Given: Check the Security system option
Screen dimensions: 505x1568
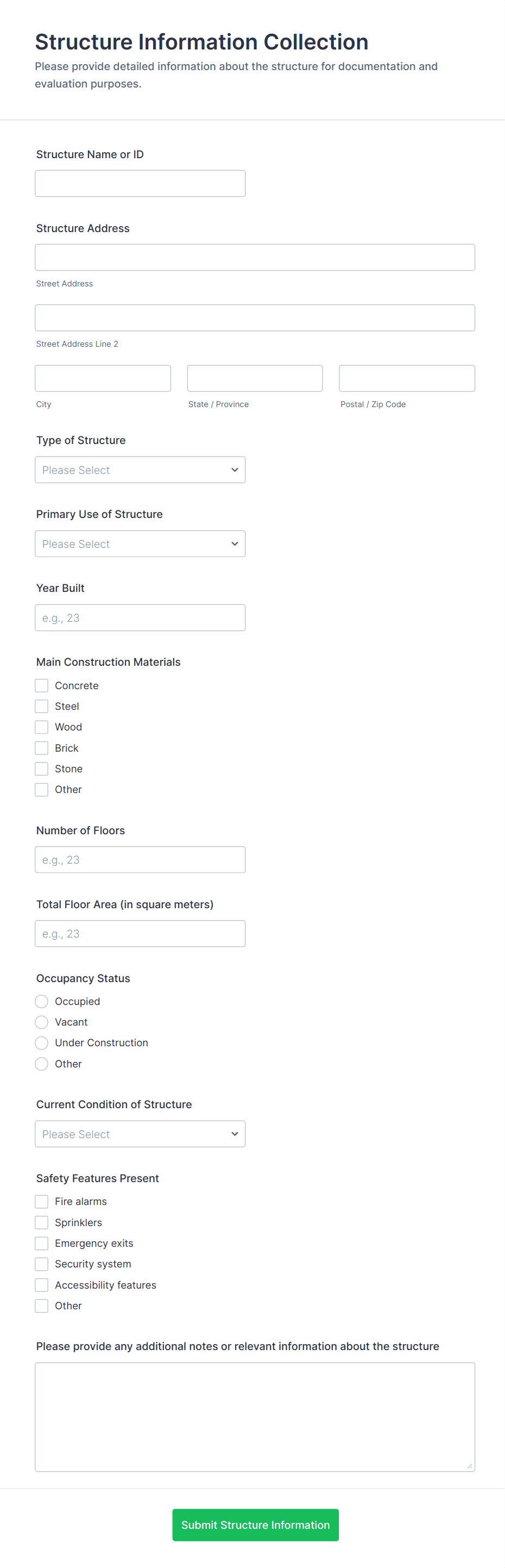Looking at the screenshot, I should point(41,1264).
